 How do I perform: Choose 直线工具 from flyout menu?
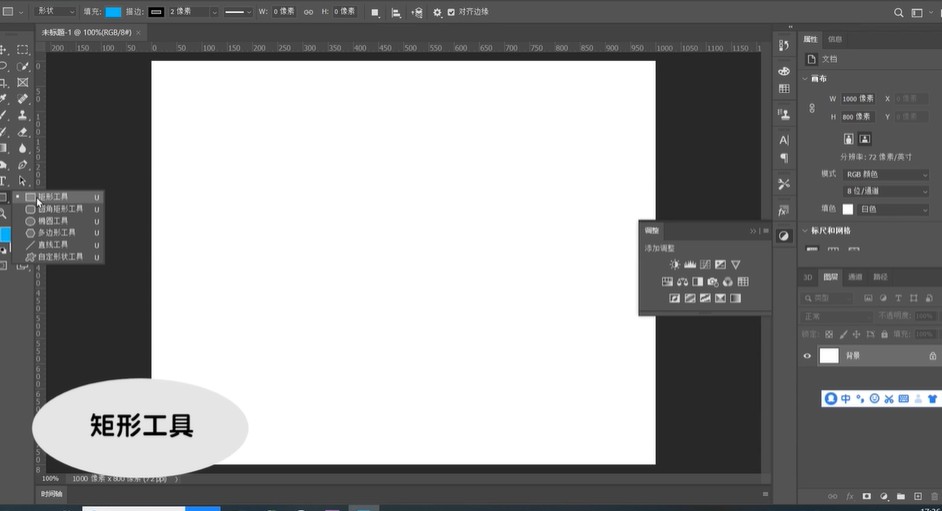coord(58,245)
